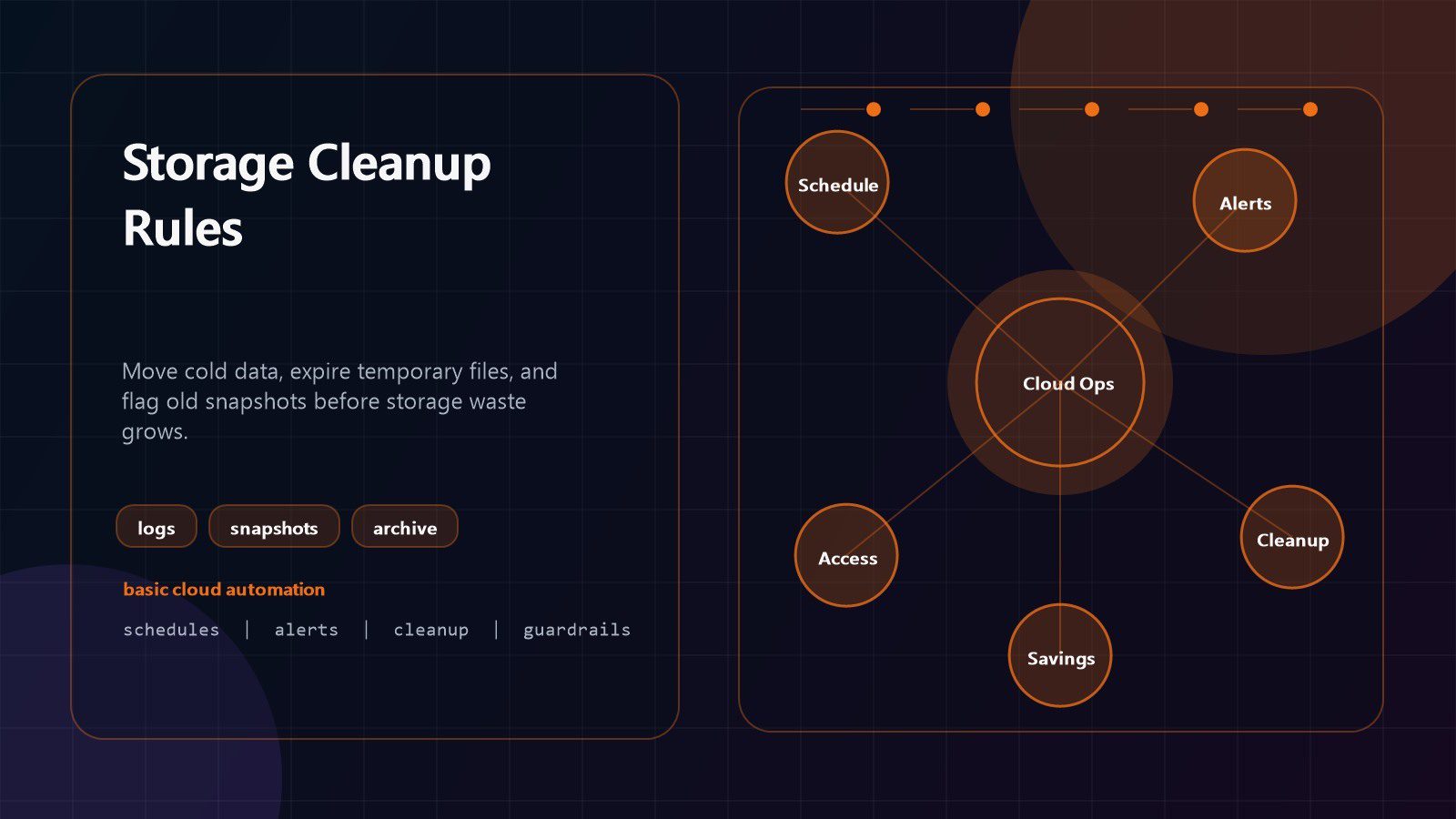Select the Access node circle
Viewport: 1456px width, 819px height.
pyautogui.click(x=846, y=555)
